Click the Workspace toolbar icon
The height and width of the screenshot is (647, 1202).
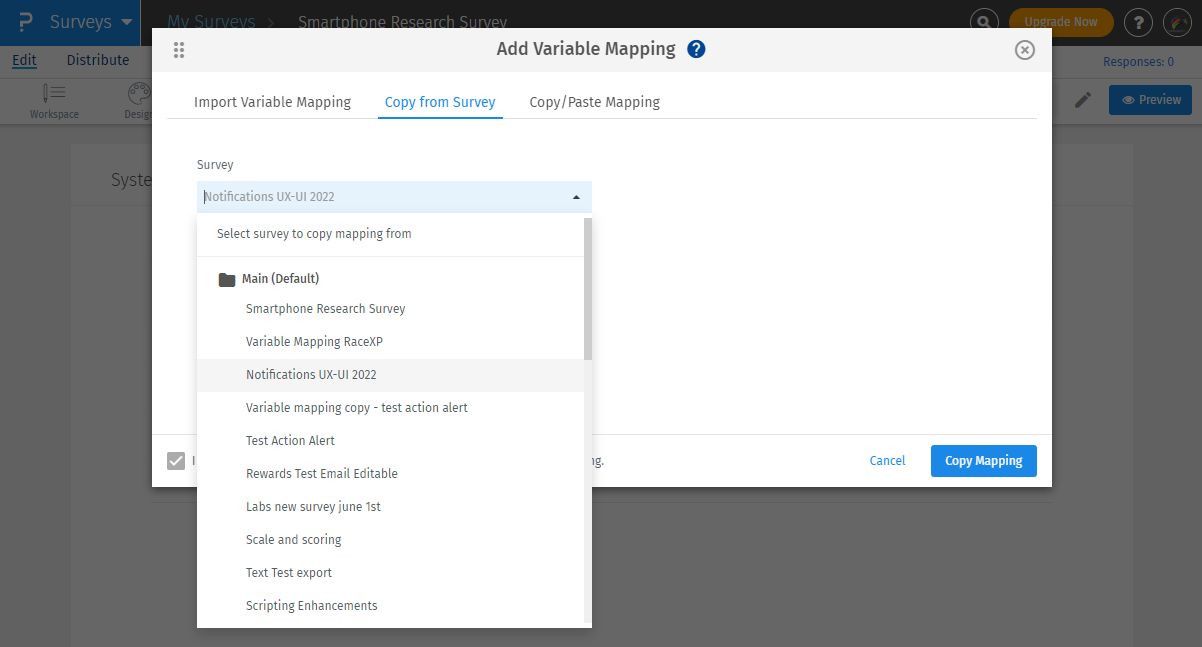pos(54,100)
